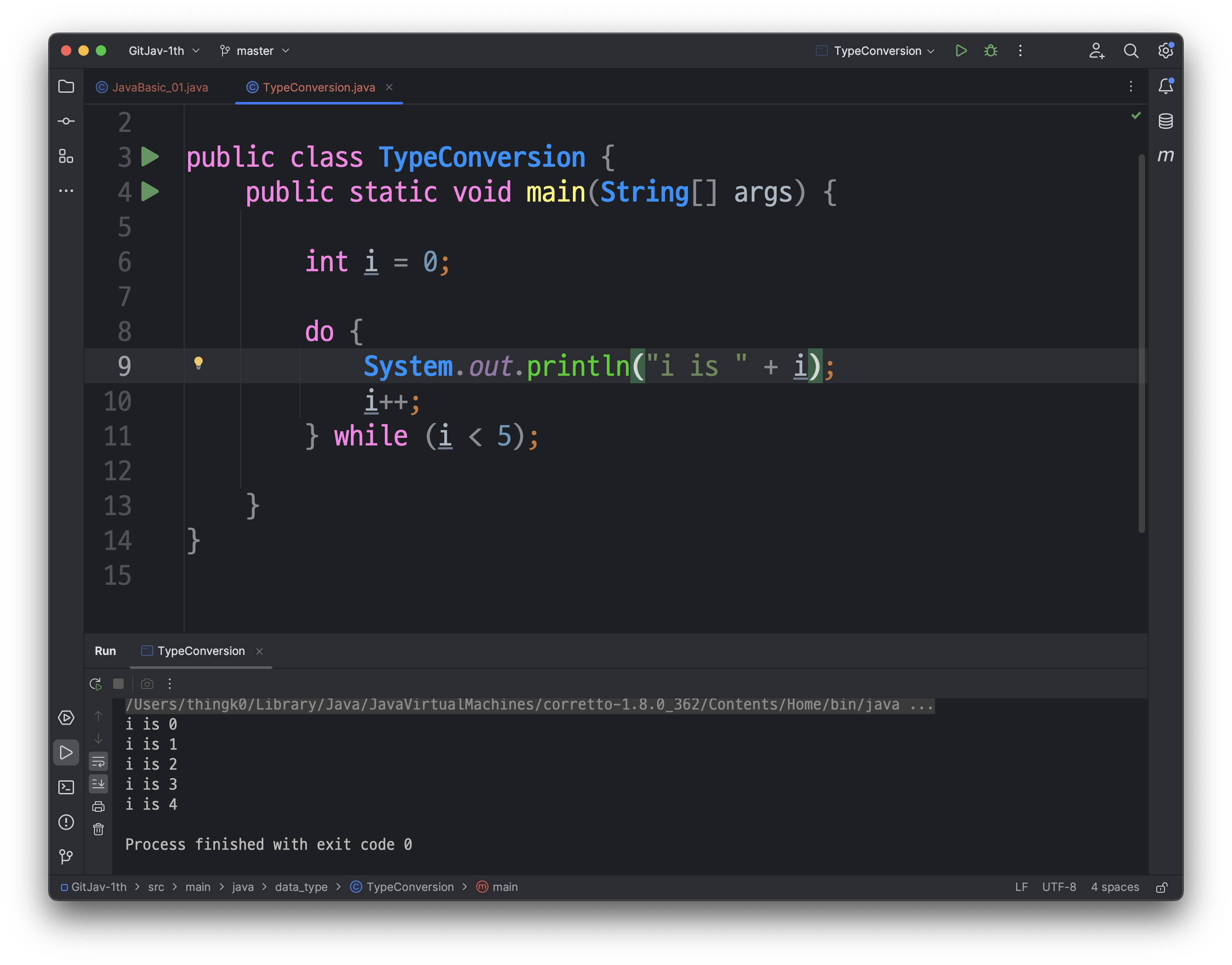The height and width of the screenshot is (965, 1232).
Task: Click the Debug bug icon
Action: click(990, 51)
